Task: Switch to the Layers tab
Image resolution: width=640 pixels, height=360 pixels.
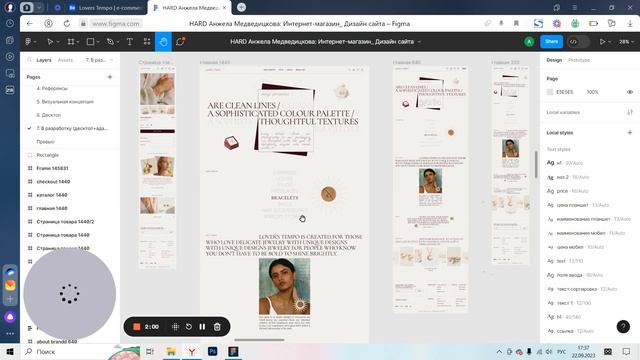Action: 44,60
